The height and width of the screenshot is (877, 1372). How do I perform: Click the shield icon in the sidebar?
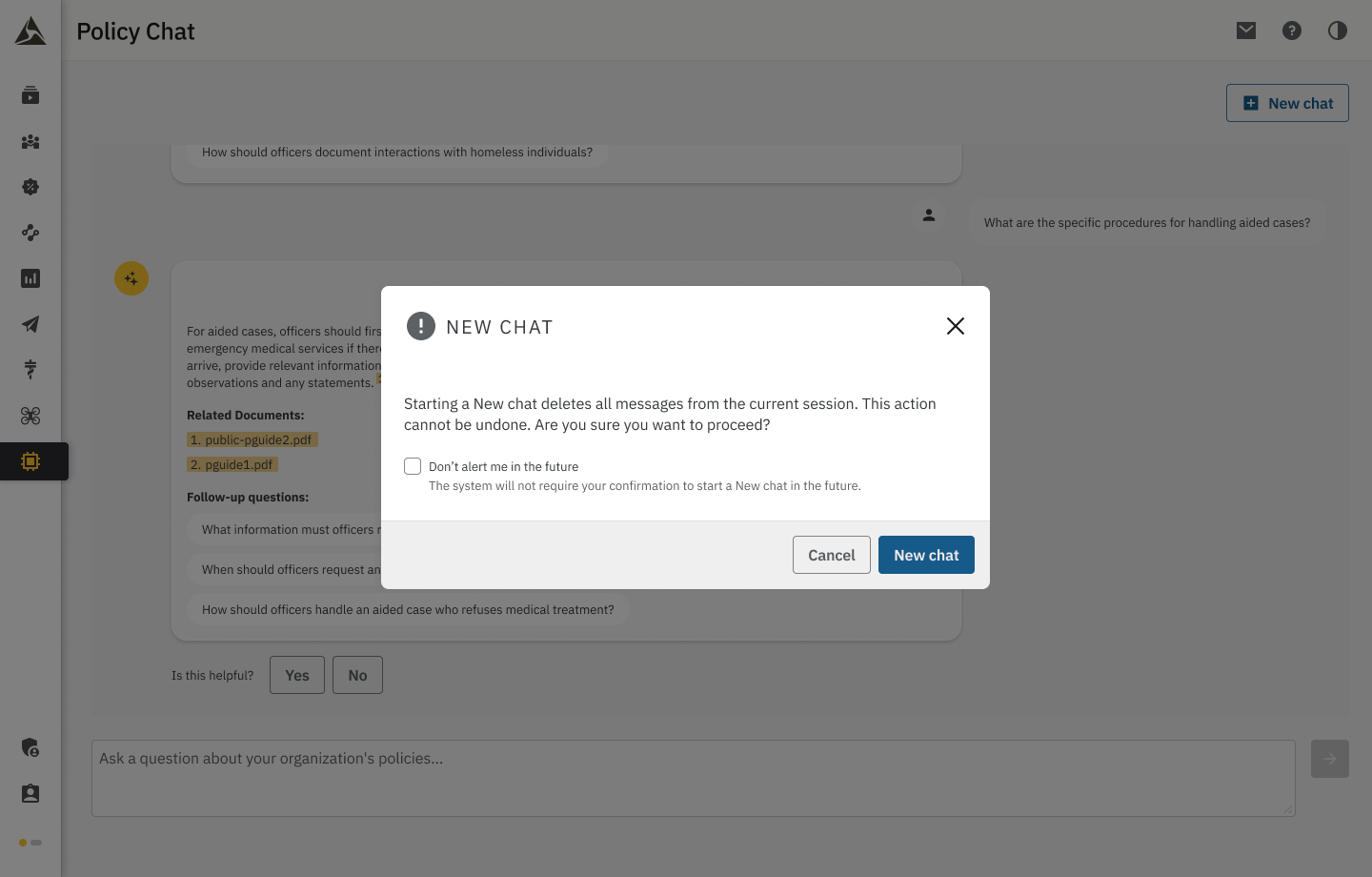30,748
